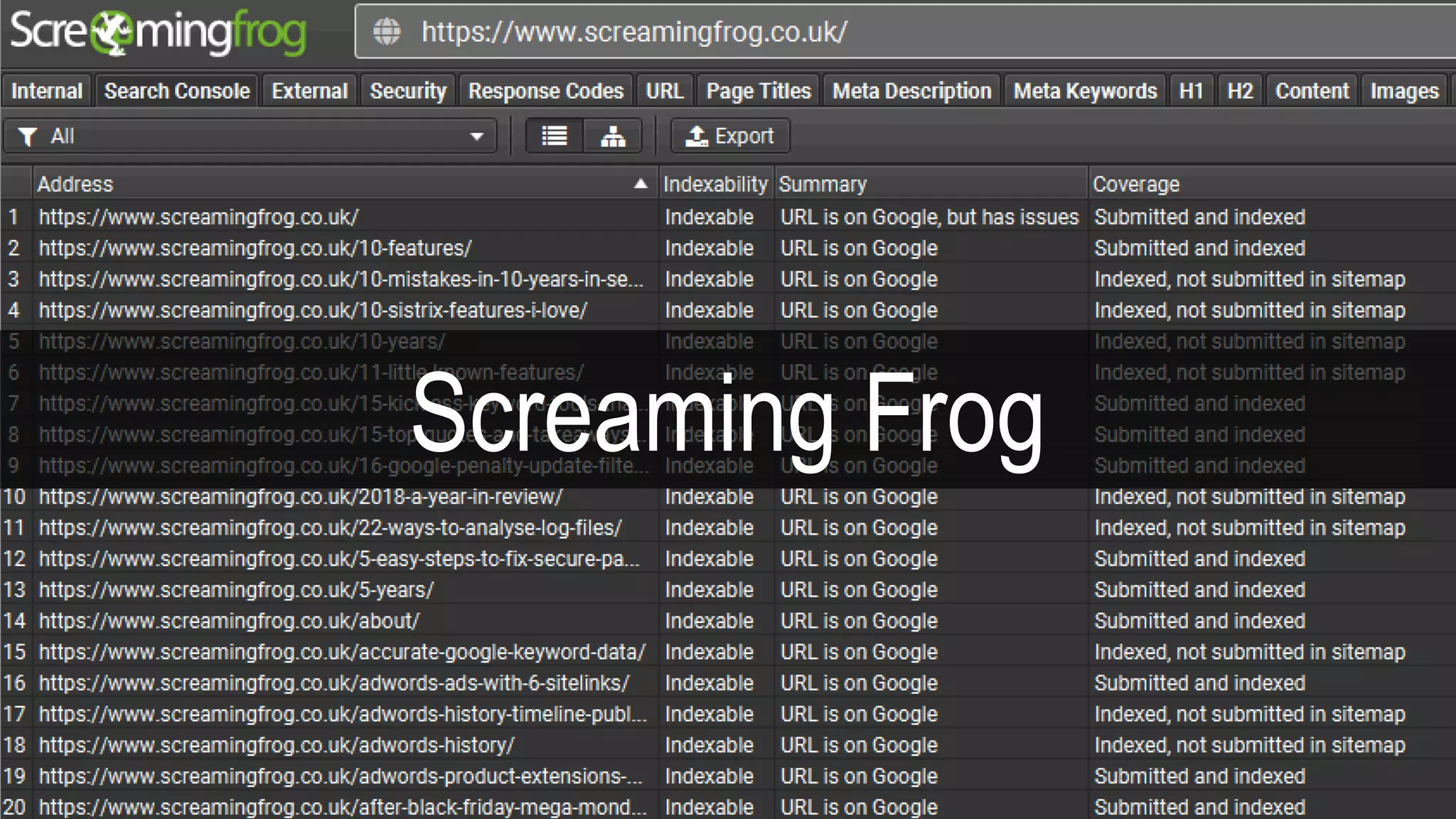Select the 5-years URL row
This screenshot has width=1456, height=819.
[x=236, y=590]
